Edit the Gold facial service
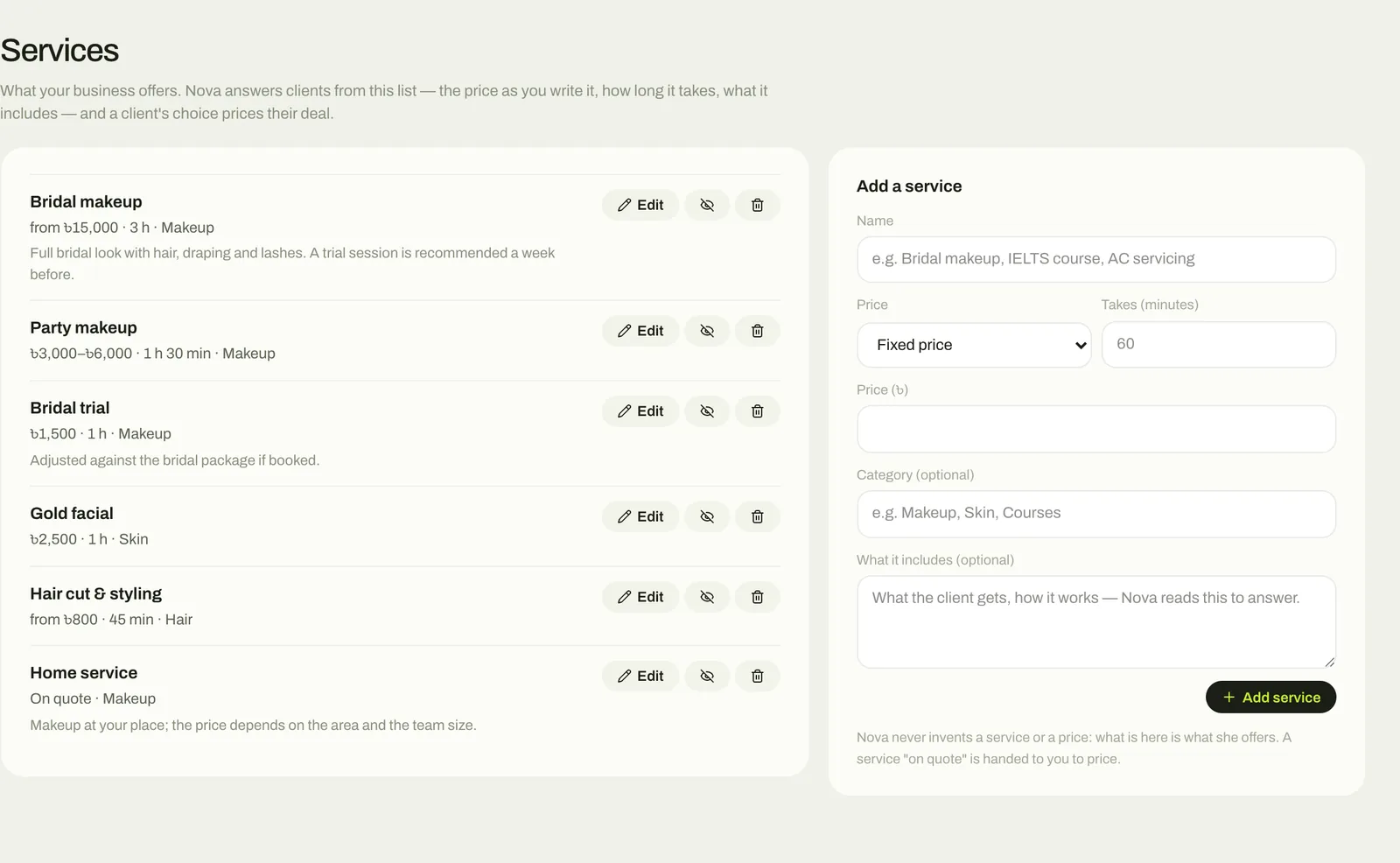The height and width of the screenshot is (863, 1400). pyautogui.click(x=640, y=516)
